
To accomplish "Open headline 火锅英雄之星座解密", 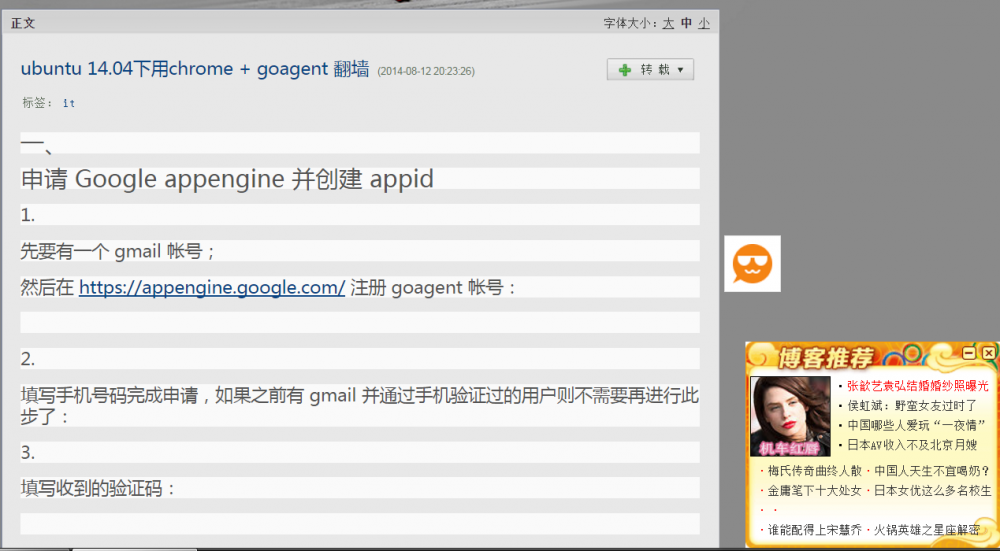I will coord(927,530).
